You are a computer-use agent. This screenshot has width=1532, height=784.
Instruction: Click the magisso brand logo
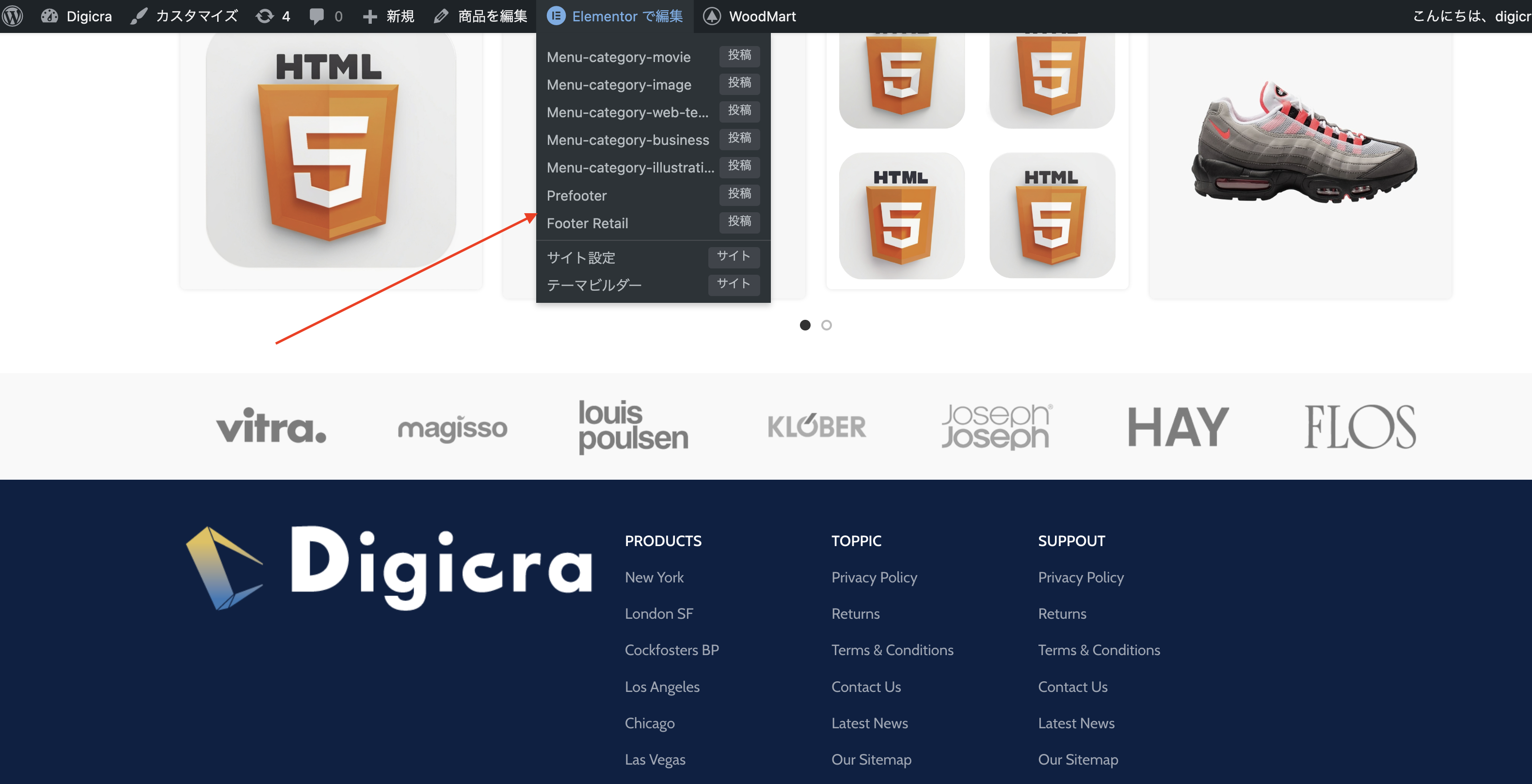click(x=452, y=428)
